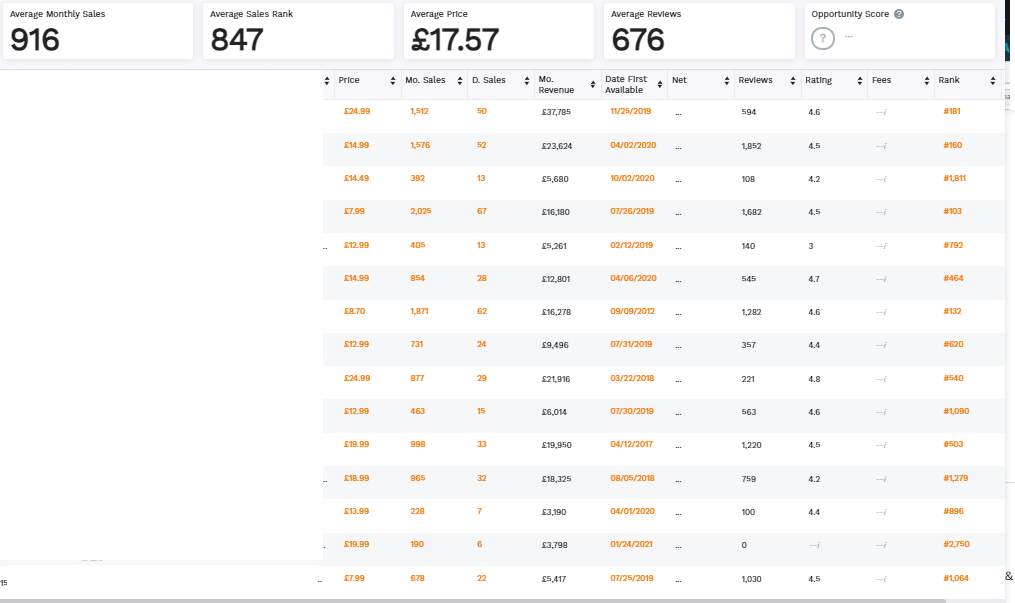1015x603 pixels.
Task: Click the Opportunity Score help icon
Action: coord(898,14)
